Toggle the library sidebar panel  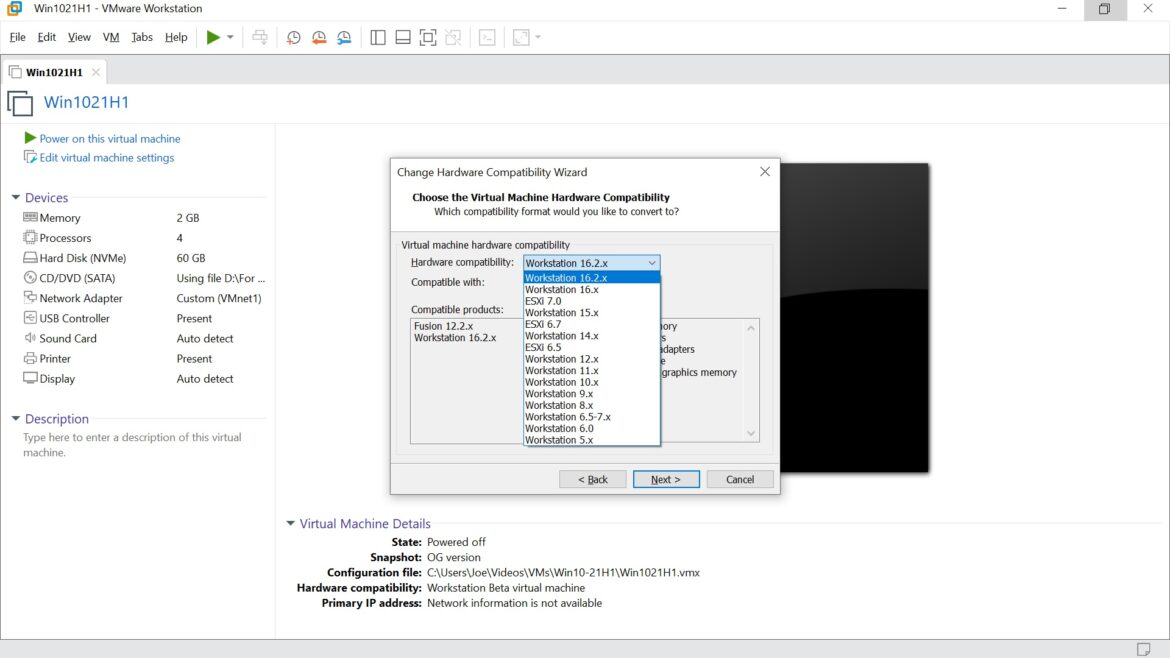pos(378,37)
